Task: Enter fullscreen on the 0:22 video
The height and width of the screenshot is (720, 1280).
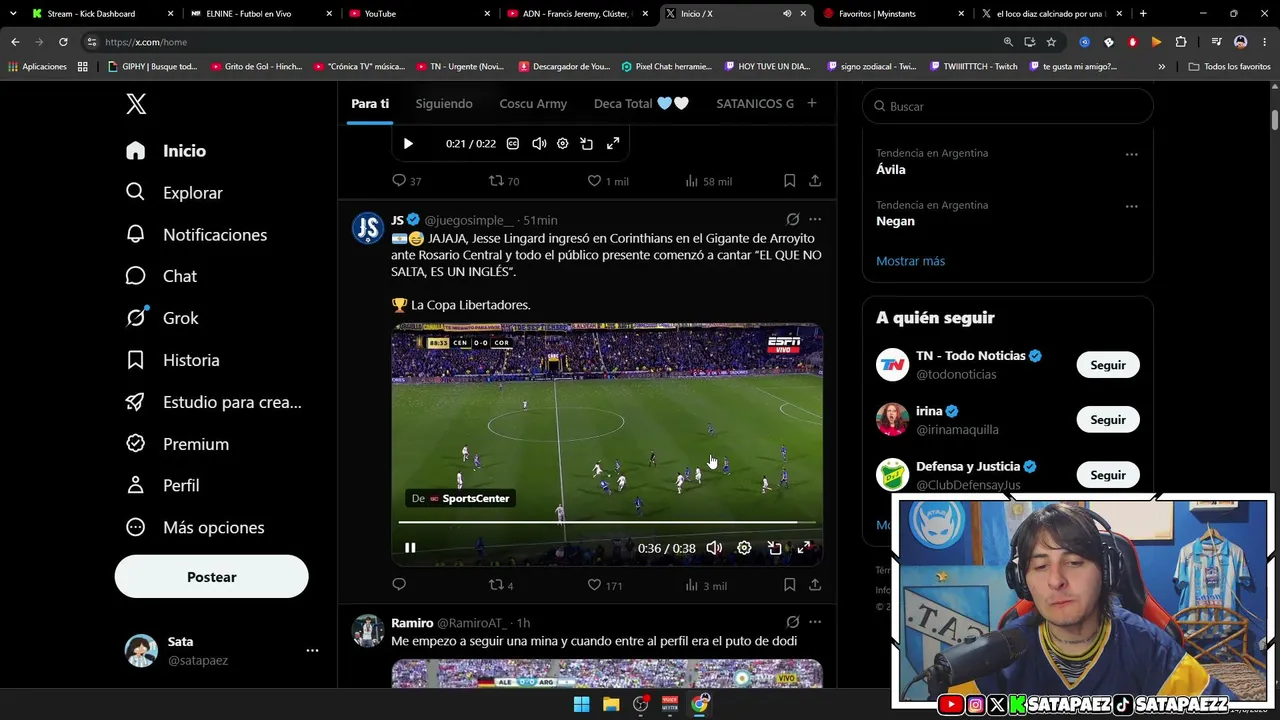Action: point(613,144)
